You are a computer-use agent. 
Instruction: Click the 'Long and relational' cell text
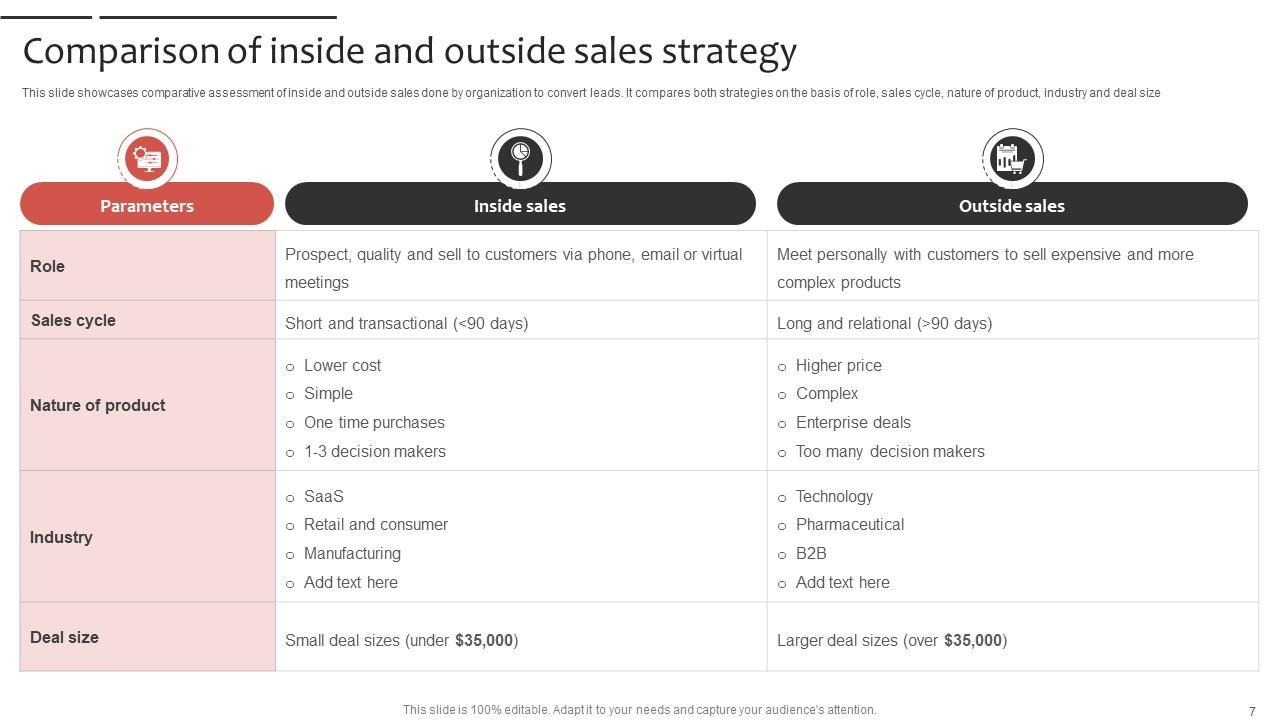(884, 323)
